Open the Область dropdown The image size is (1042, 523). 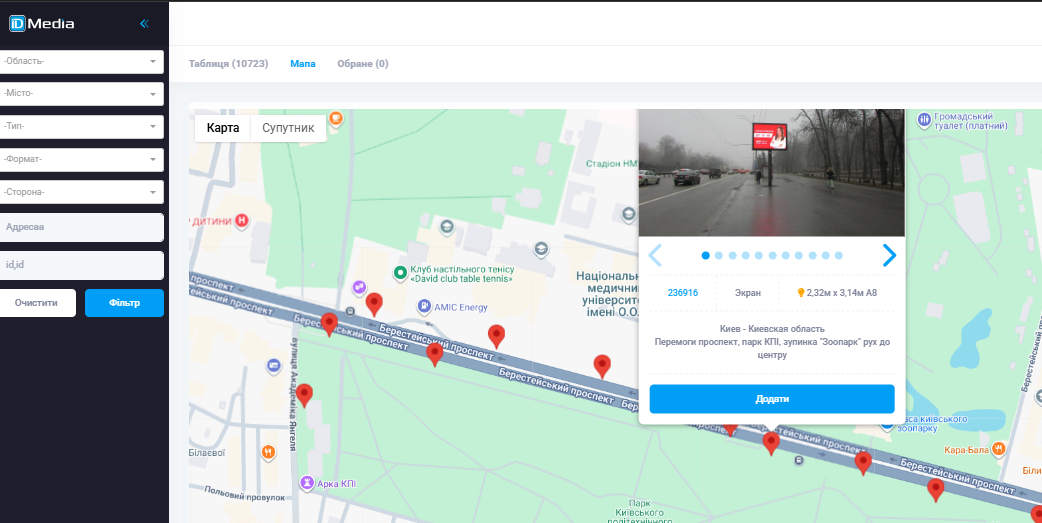point(81,61)
